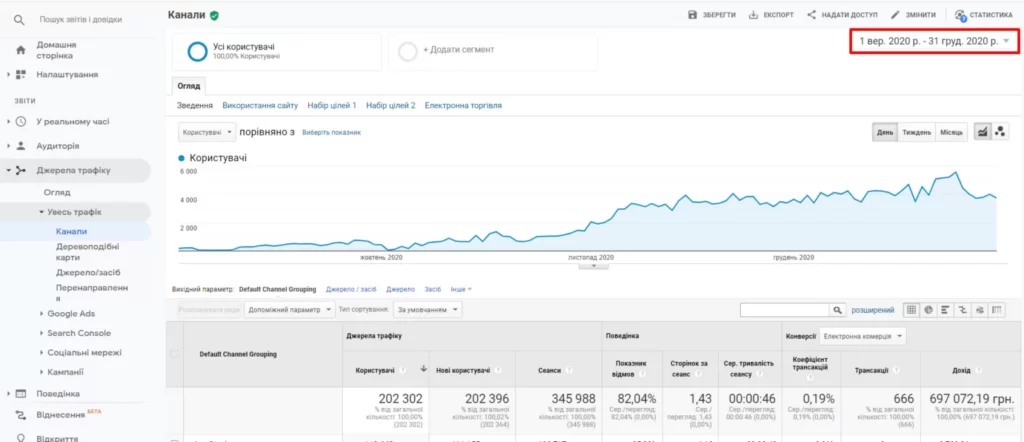Open the Користувачі metric dropdown
The width and height of the screenshot is (1024, 442).
[x=207, y=133]
